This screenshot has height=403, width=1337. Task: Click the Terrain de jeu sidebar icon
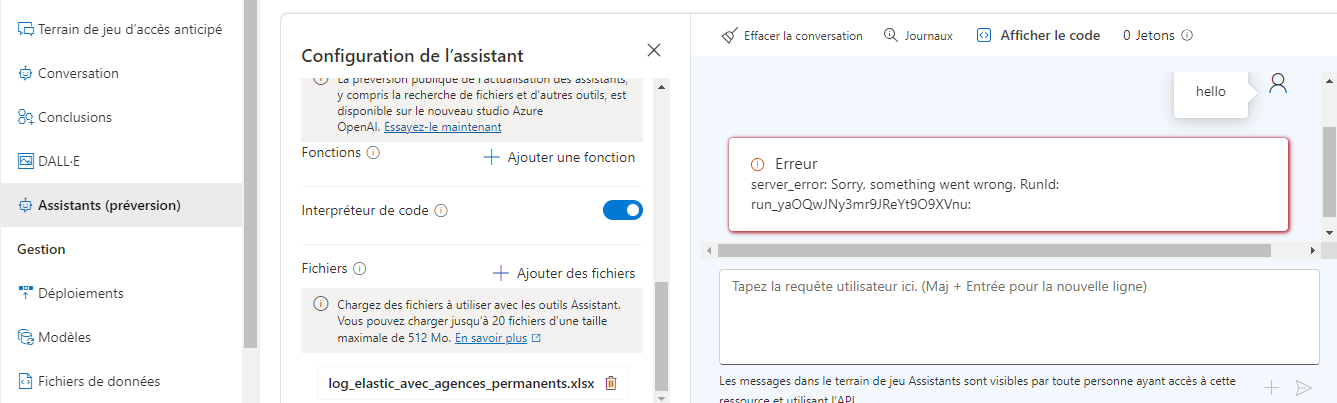click(x=25, y=29)
